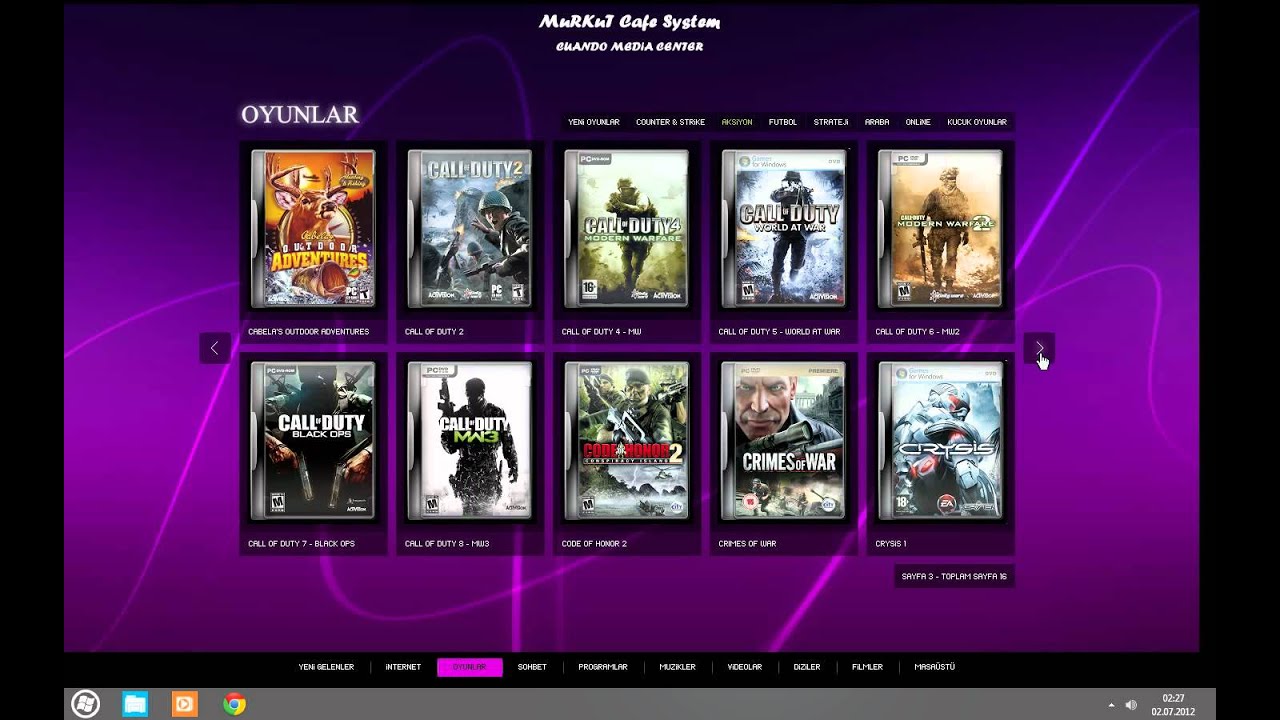Click the CALL OF DUTY 8 - MW3 label

[x=446, y=544]
